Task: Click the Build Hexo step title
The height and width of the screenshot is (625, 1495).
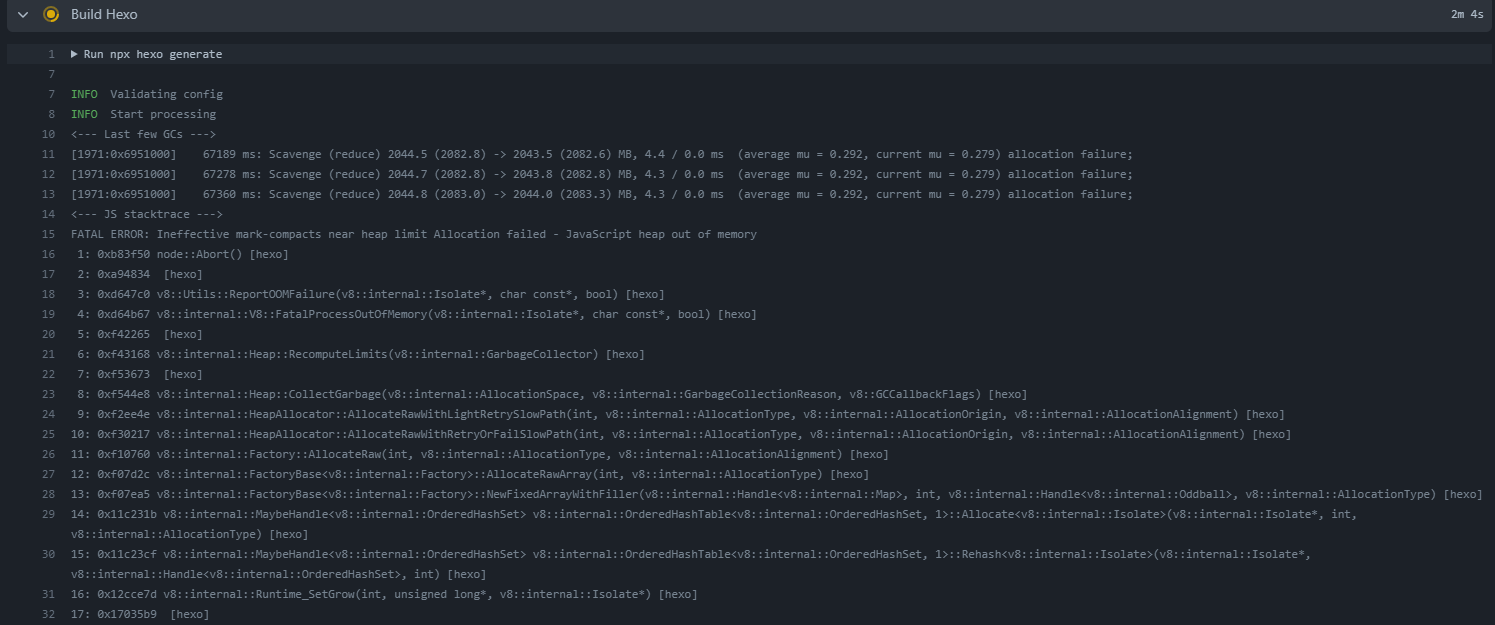Action: click(104, 14)
